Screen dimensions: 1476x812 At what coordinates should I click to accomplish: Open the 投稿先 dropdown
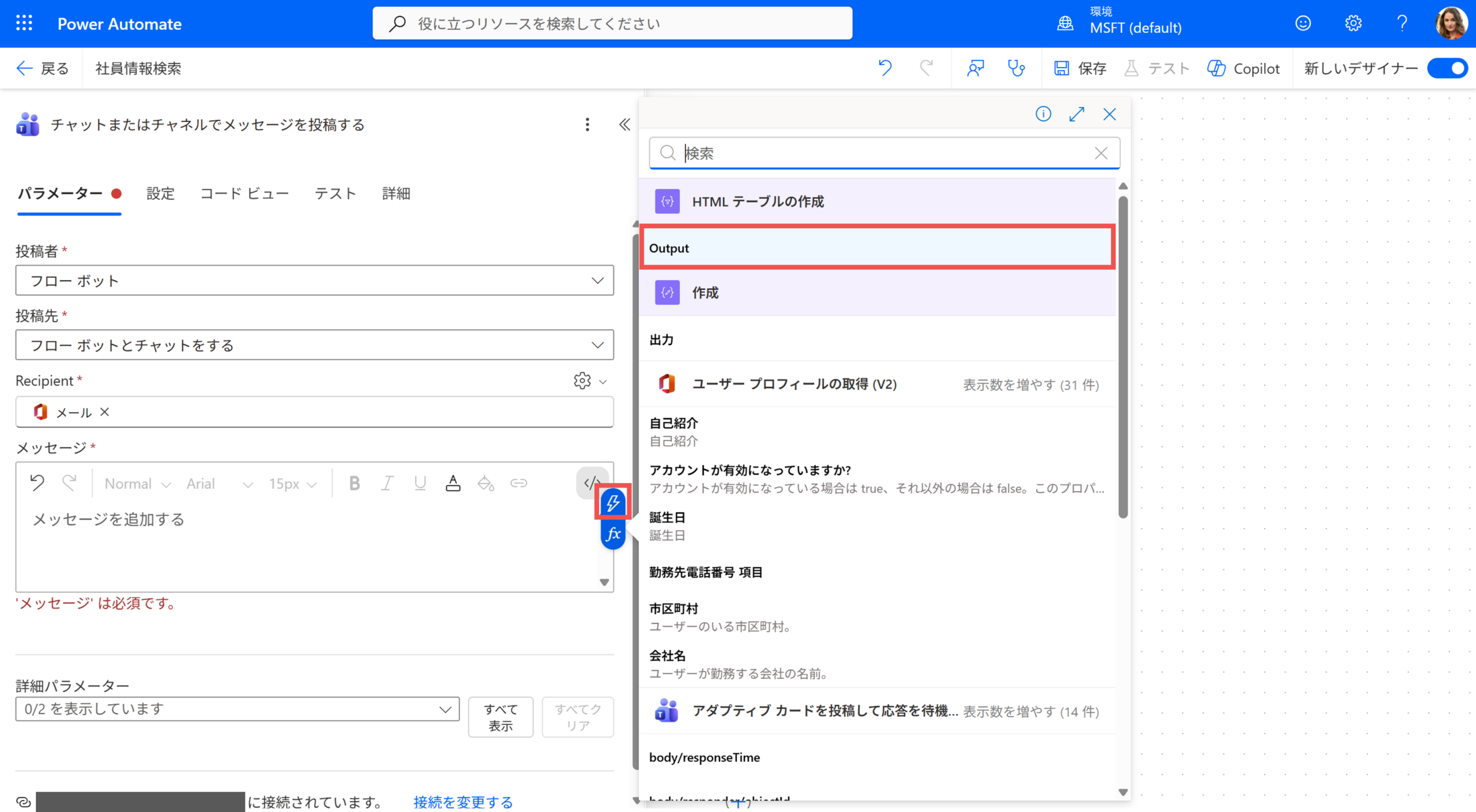[x=314, y=345]
